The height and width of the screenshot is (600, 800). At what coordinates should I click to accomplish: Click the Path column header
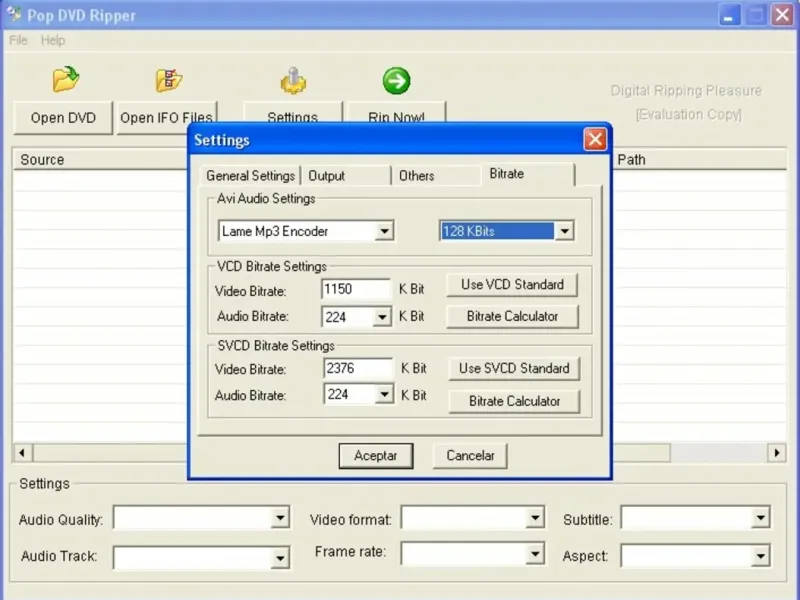pyautogui.click(x=699, y=160)
